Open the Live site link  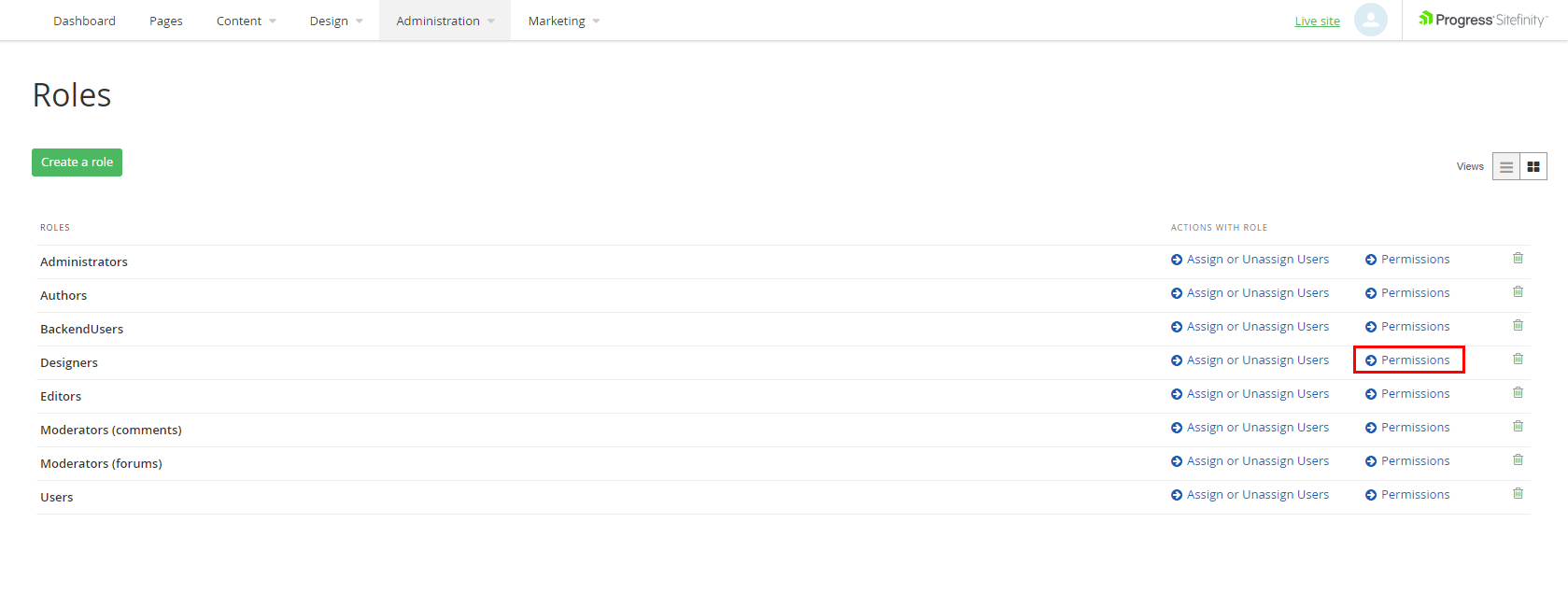(1317, 21)
